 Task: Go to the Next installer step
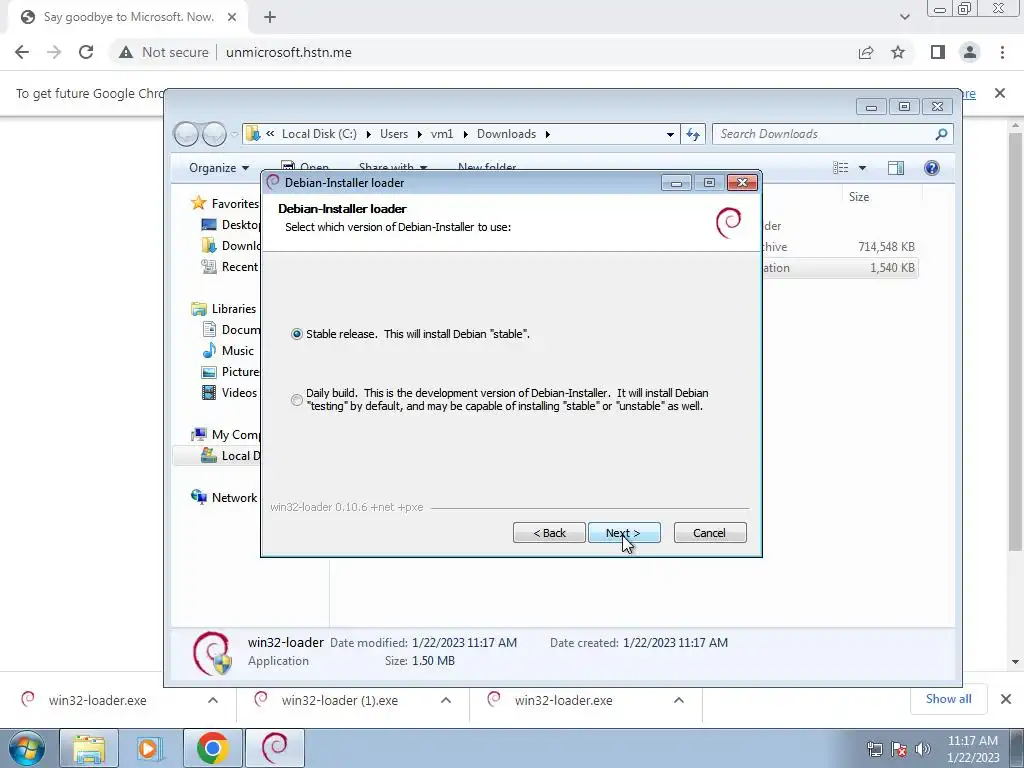coord(624,533)
